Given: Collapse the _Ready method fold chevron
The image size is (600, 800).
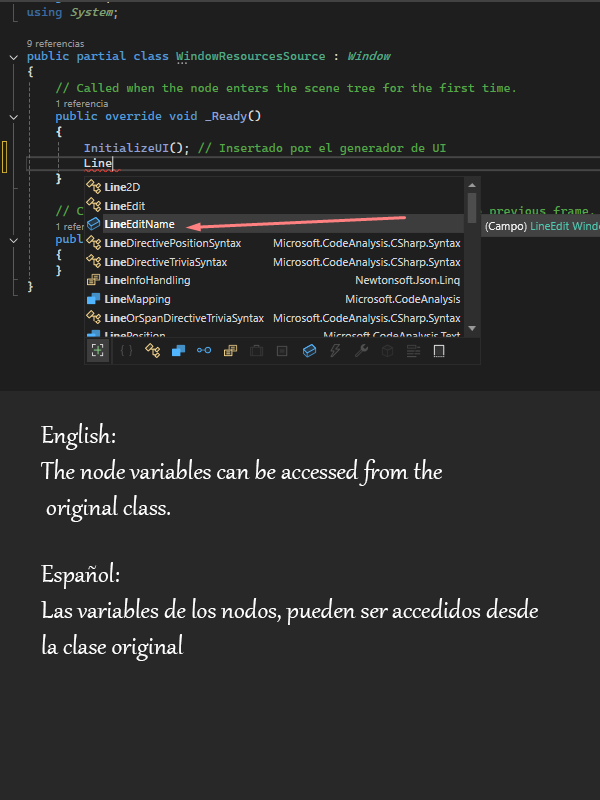Looking at the screenshot, I should (x=14, y=117).
